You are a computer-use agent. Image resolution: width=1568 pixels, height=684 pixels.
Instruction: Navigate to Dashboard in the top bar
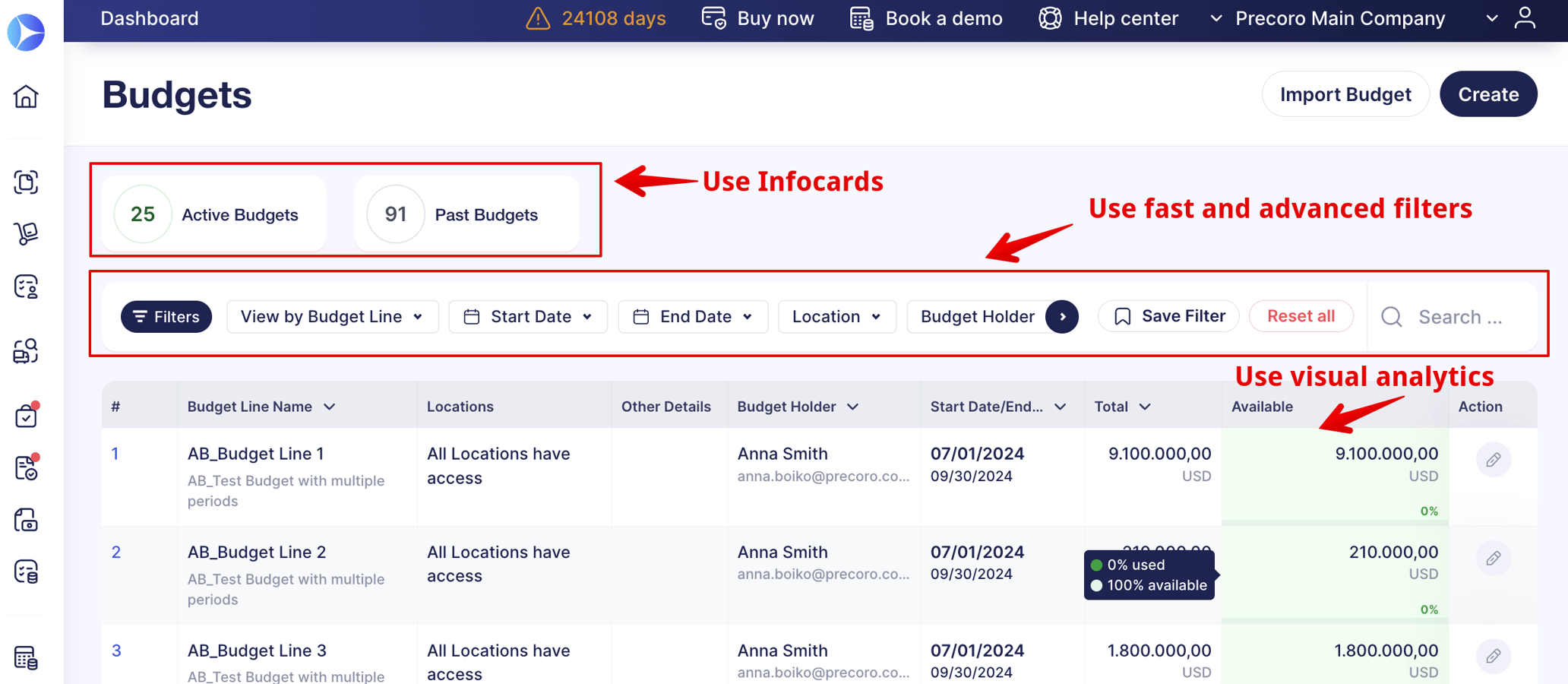coord(149,18)
